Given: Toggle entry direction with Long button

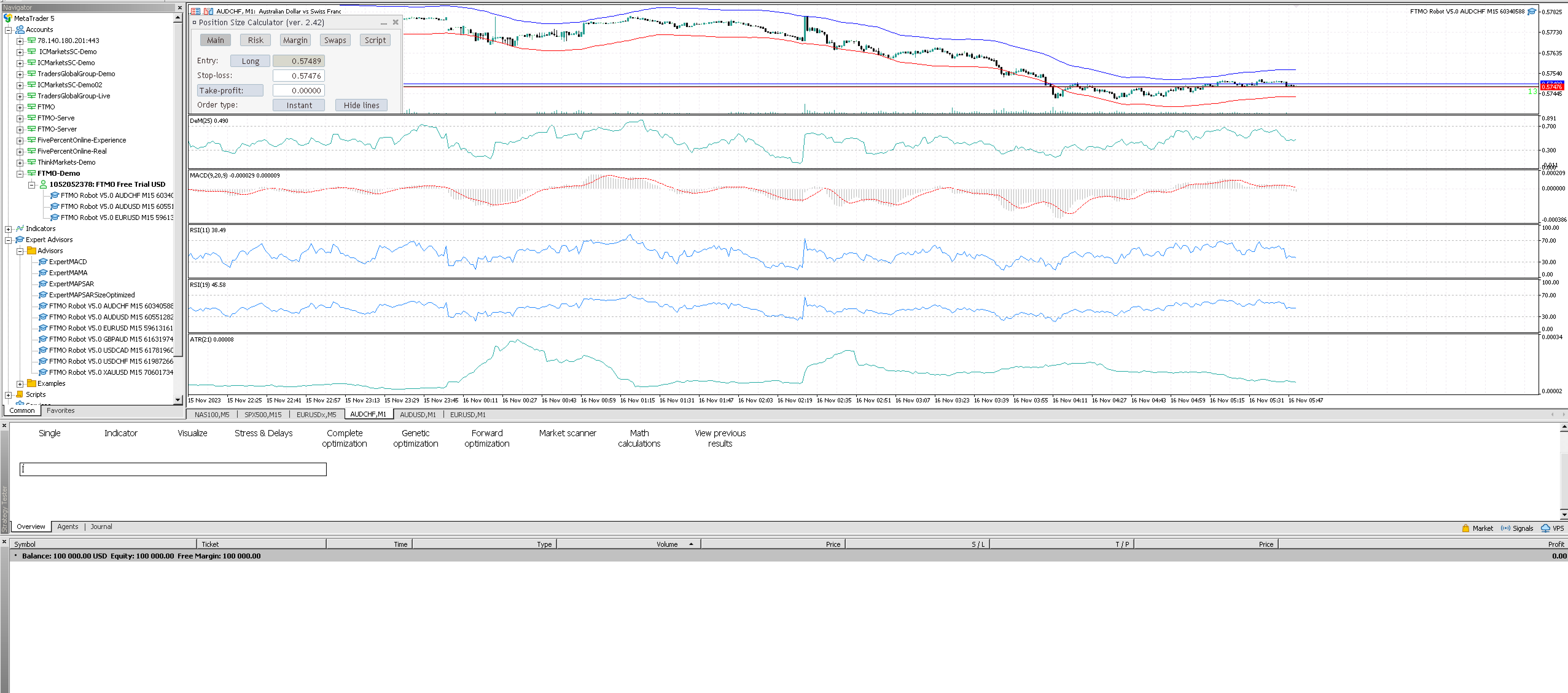Looking at the screenshot, I should point(250,61).
